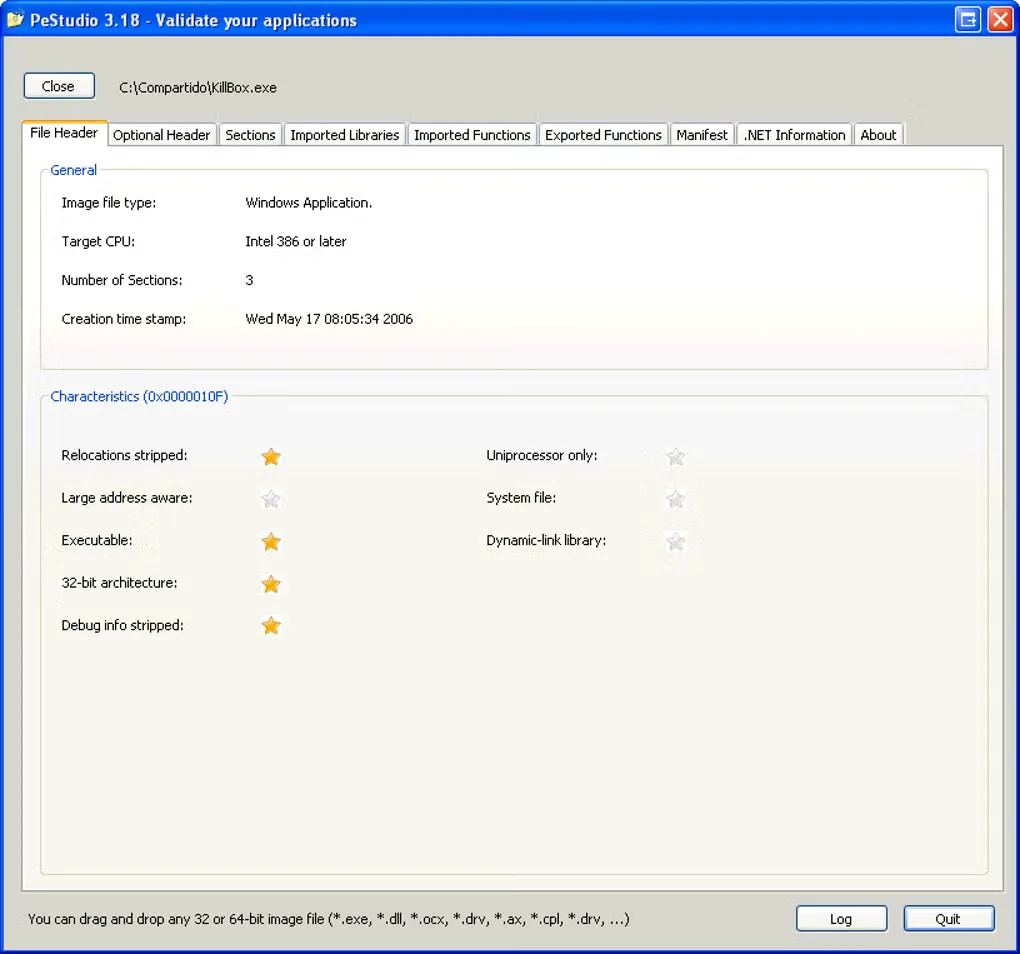Open the Imported Libraries tab
1020x954 pixels.
345,135
